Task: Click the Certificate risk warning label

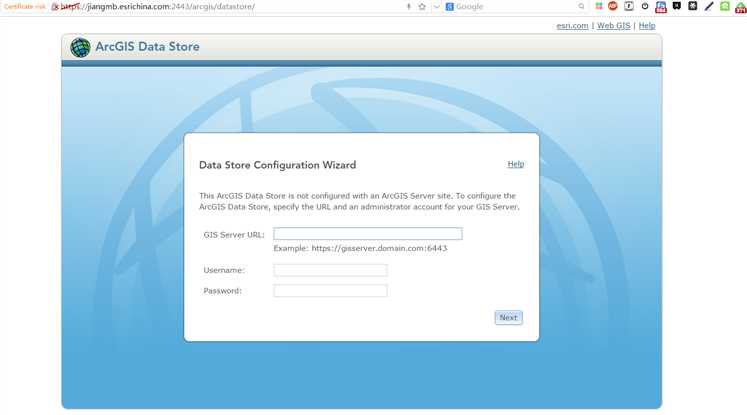Action: (25, 7)
